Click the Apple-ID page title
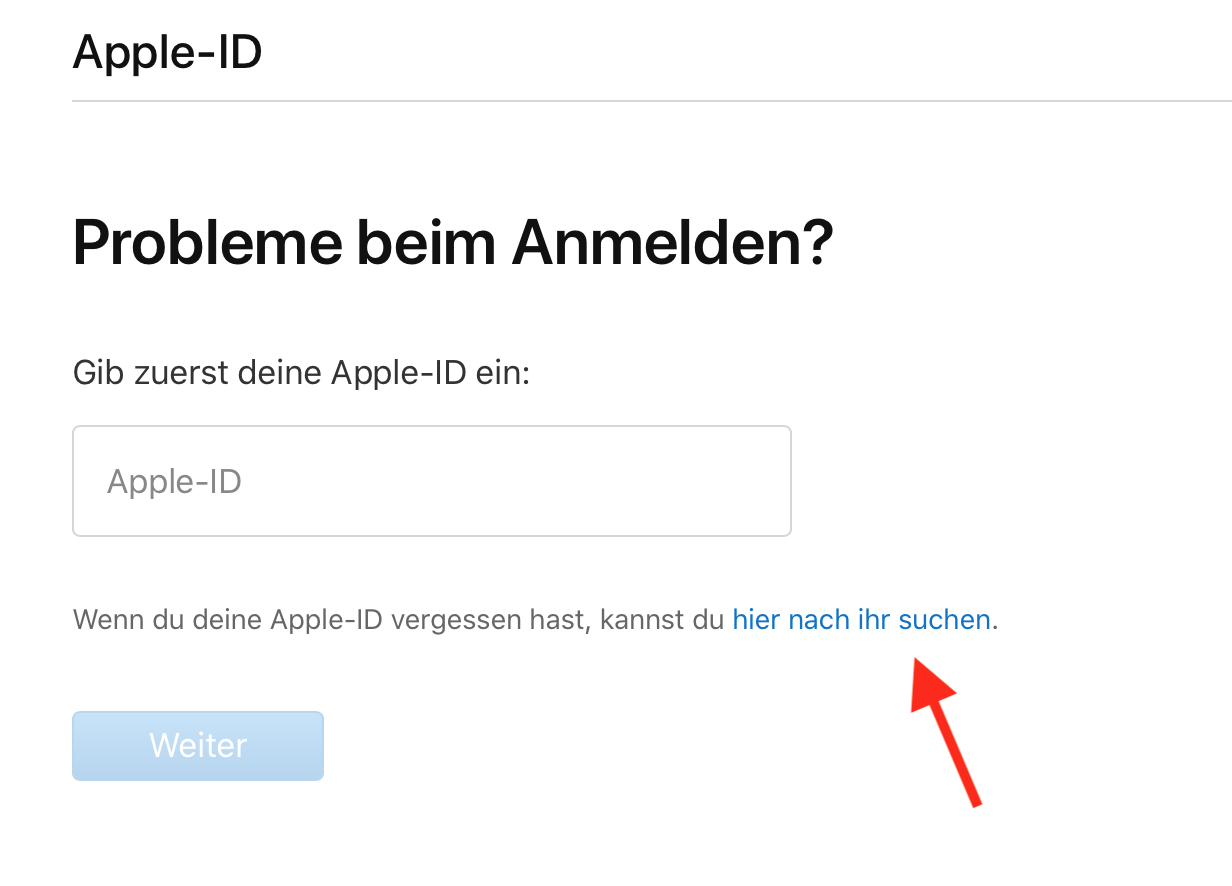This screenshot has width=1232, height=886. click(167, 52)
